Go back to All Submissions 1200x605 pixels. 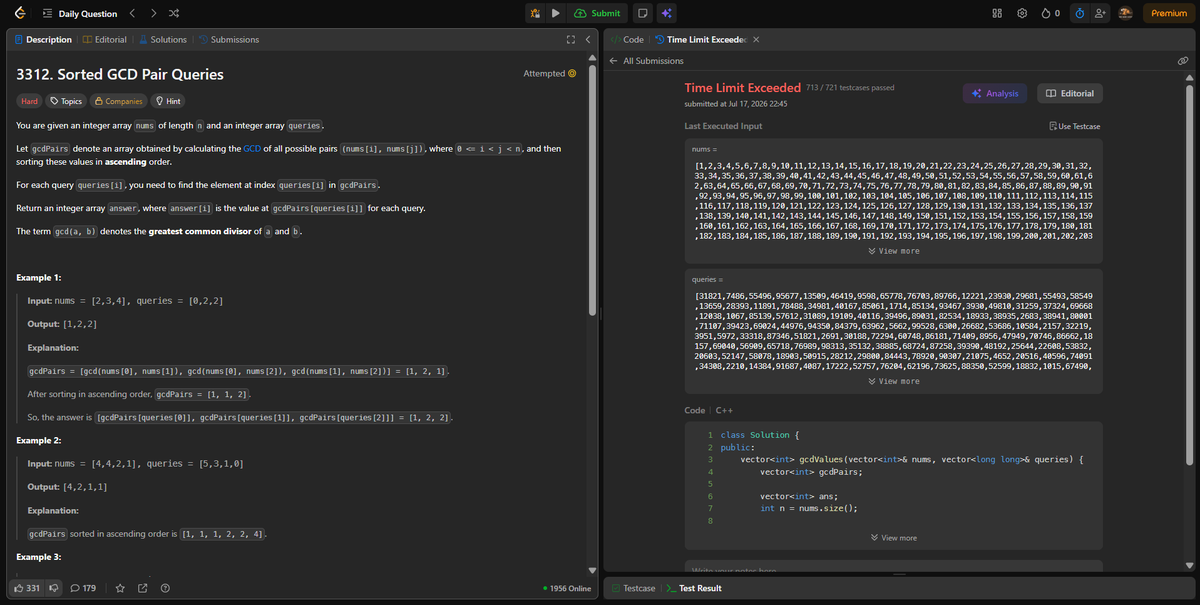(646, 61)
